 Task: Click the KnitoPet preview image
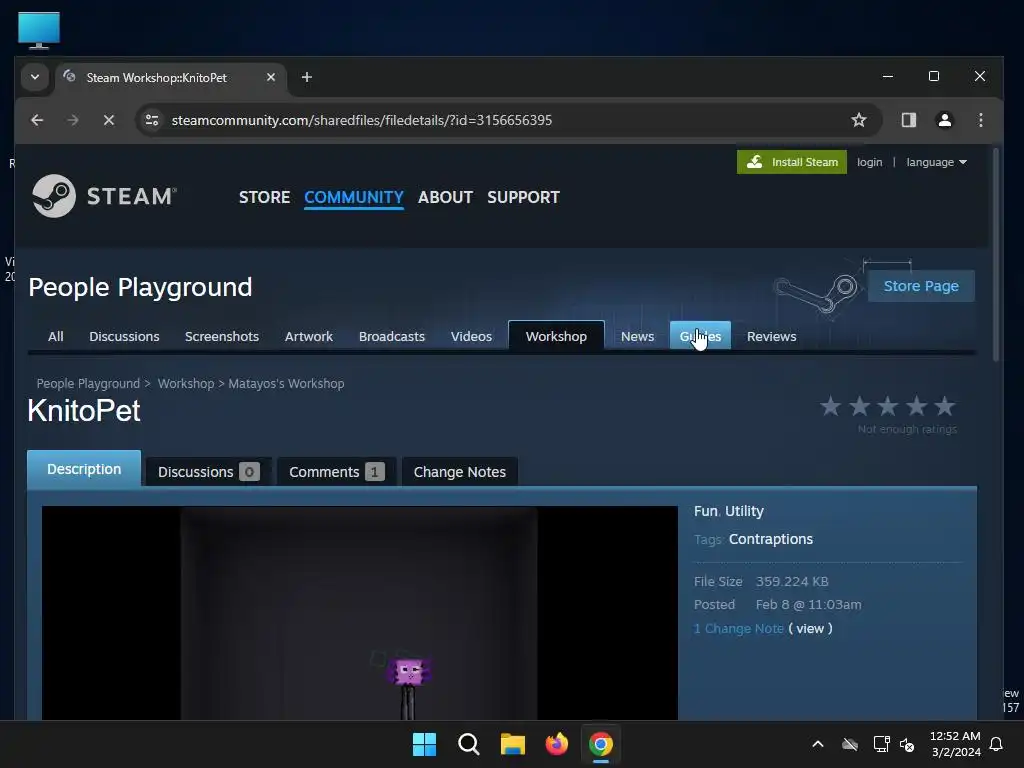[x=359, y=613]
